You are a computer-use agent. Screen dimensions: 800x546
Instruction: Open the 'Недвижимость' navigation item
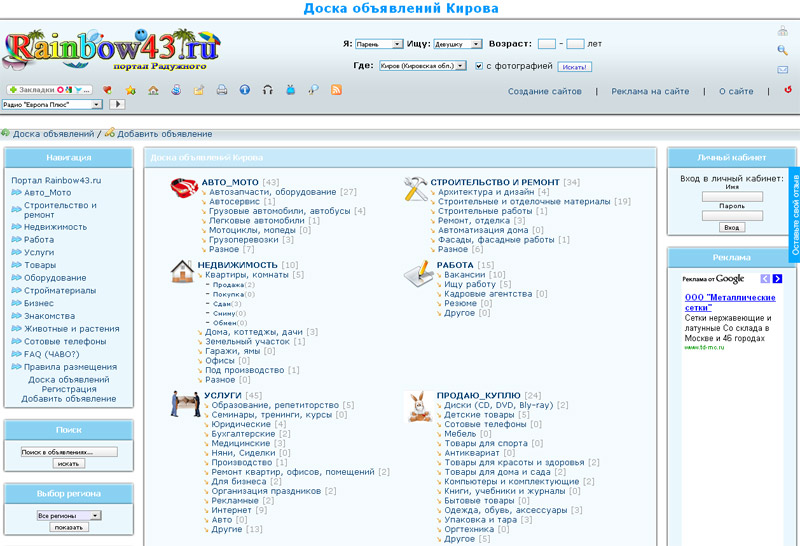point(55,227)
